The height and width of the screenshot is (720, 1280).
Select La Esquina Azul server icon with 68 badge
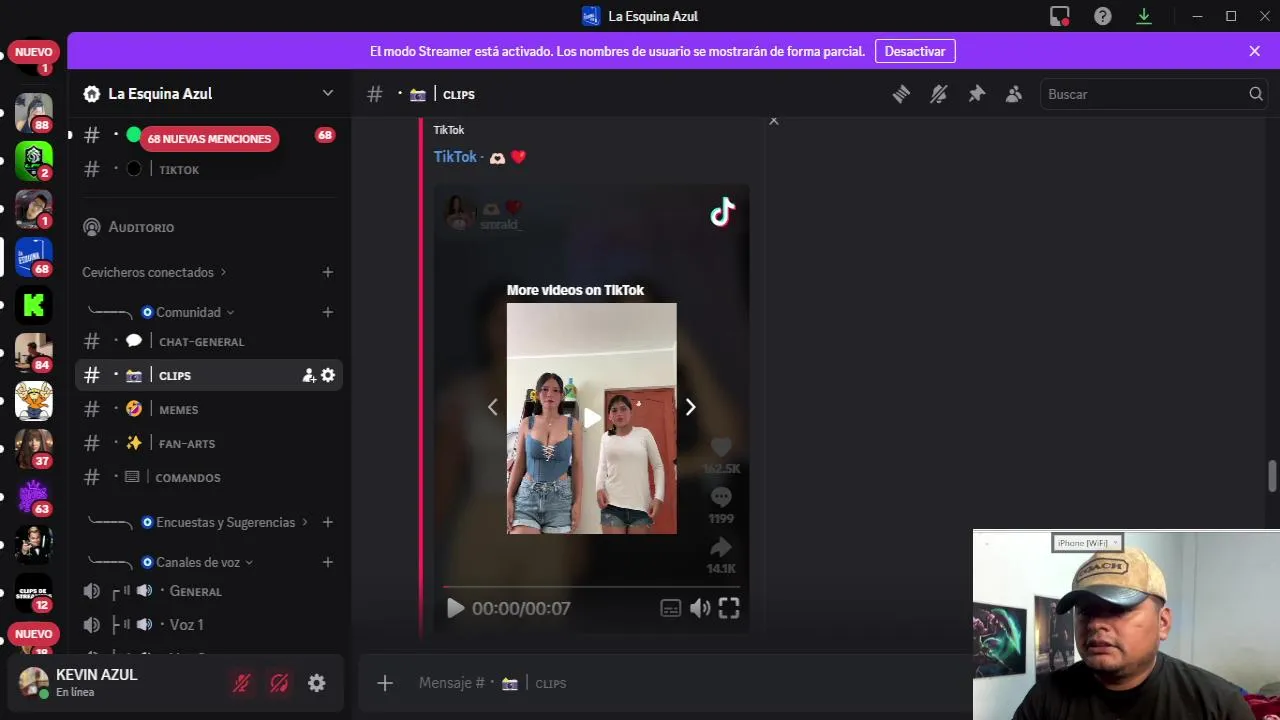[34, 257]
